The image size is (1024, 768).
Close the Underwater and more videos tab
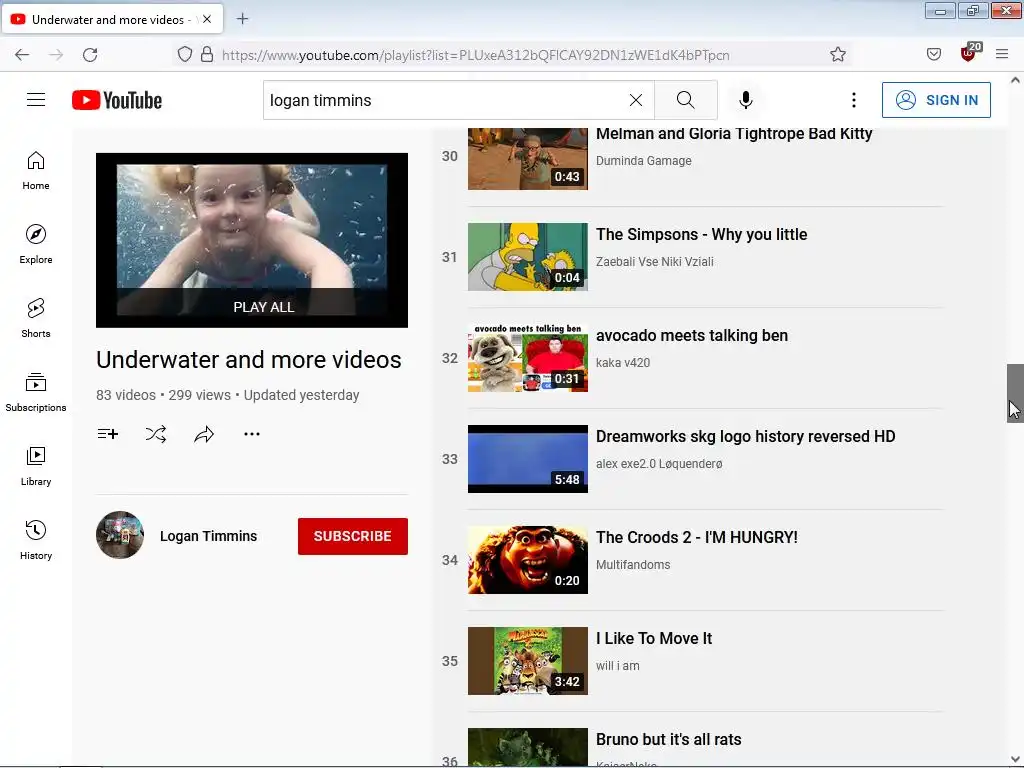tap(207, 19)
